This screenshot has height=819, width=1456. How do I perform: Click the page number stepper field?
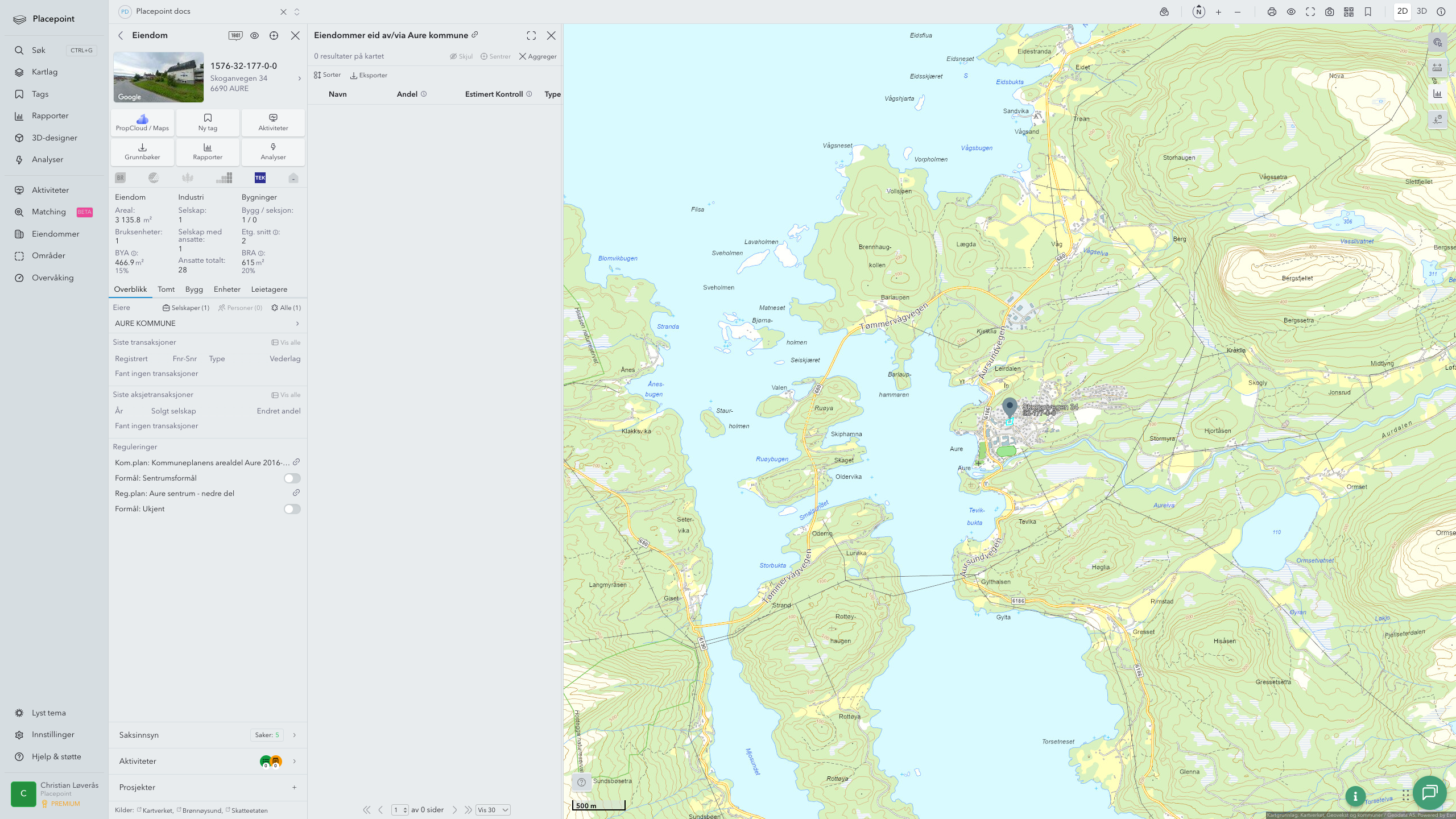[x=400, y=810]
